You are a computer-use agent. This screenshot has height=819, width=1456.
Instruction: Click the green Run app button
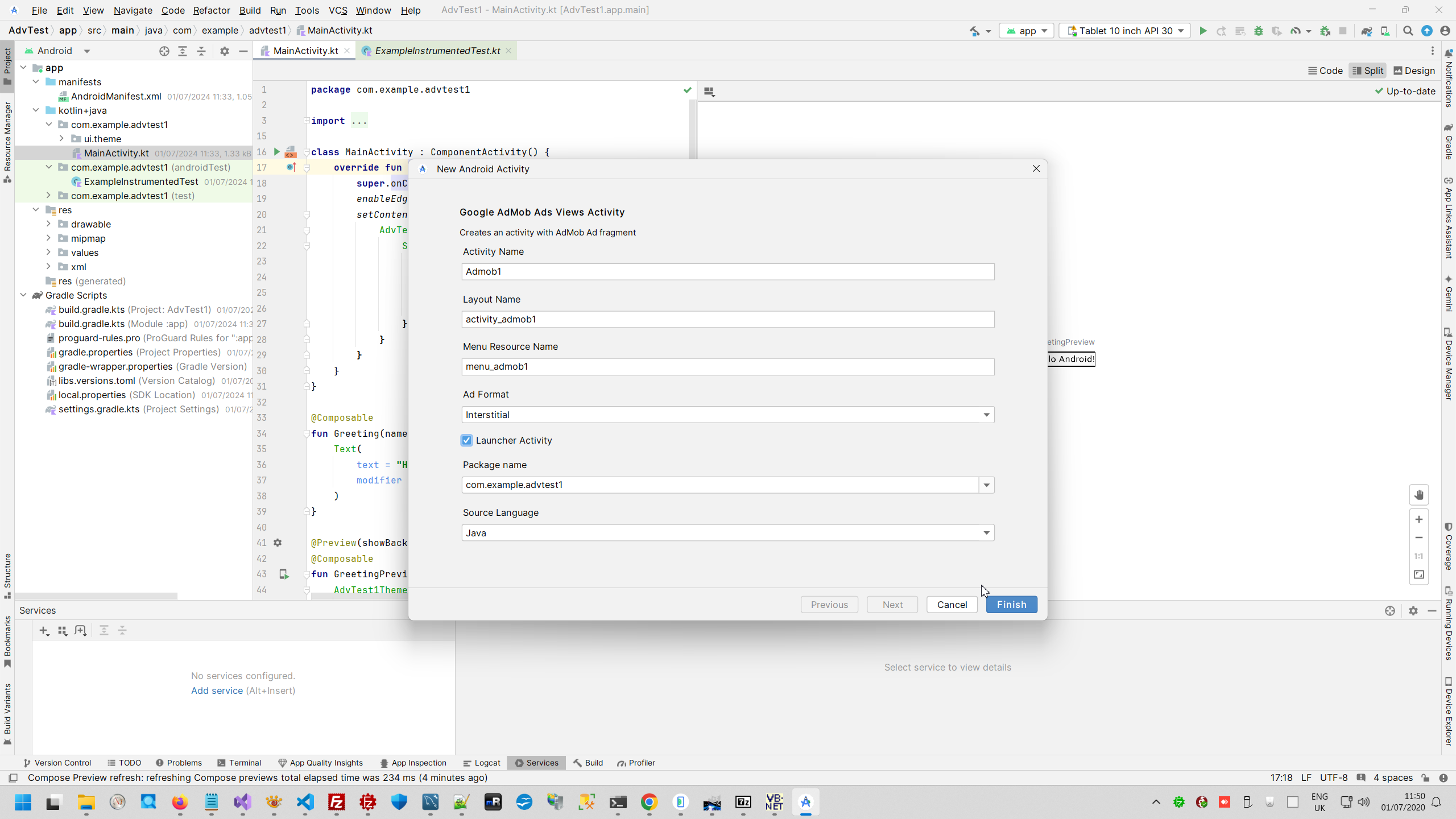tap(1203, 31)
